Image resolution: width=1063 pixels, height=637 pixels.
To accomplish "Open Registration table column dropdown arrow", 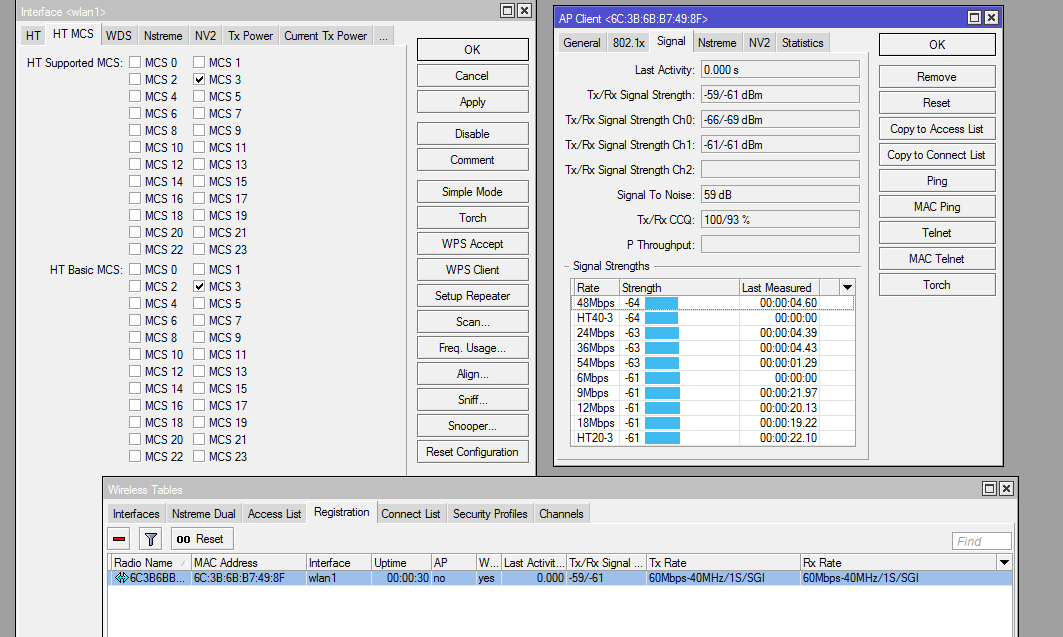I will click(1004, 562).
